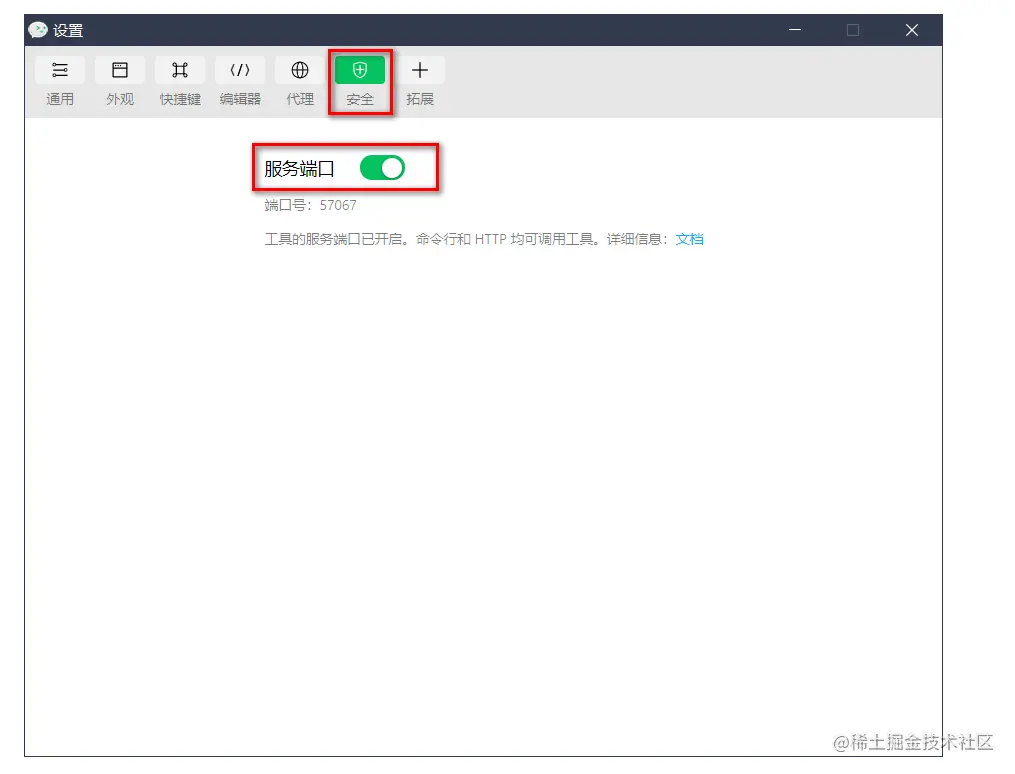Viewport: 1015px width, 774px height.
Task: Minimize the 设置 window
Action: [x=795, y=30]
